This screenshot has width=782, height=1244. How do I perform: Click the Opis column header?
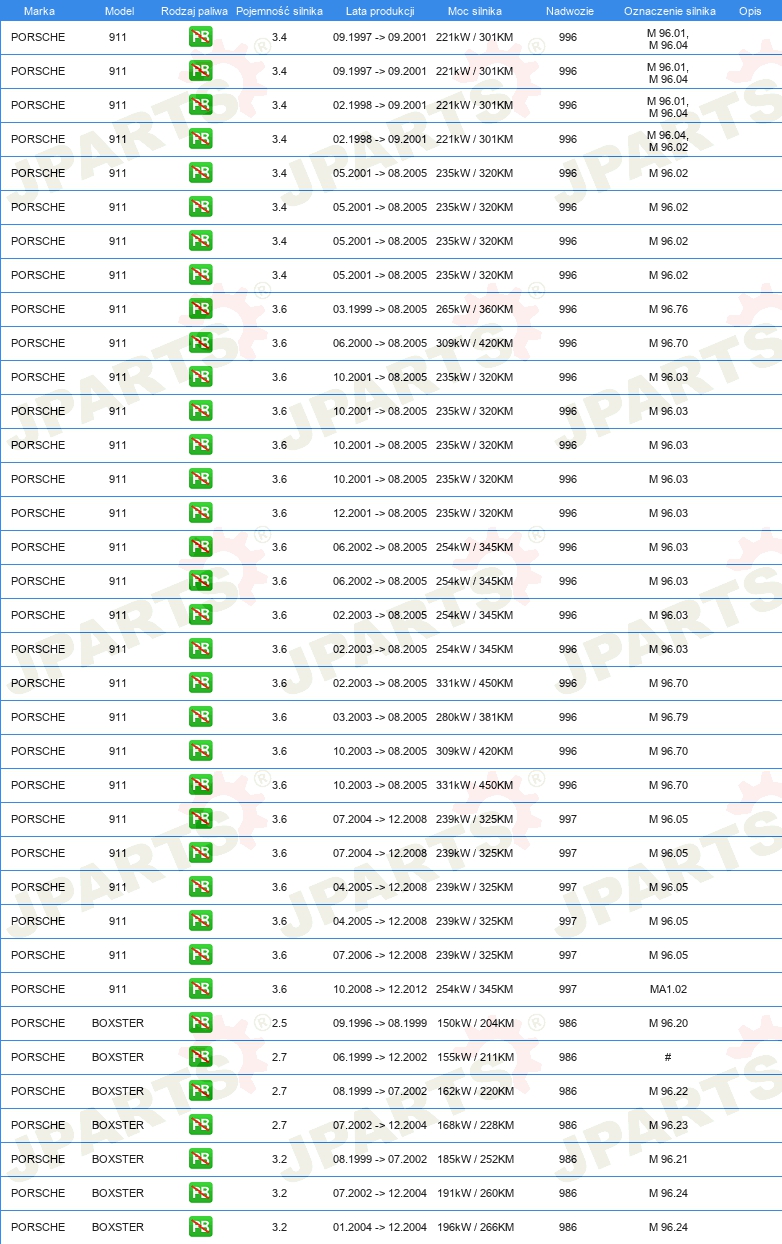pyautogui.click(x=750, y=11)
